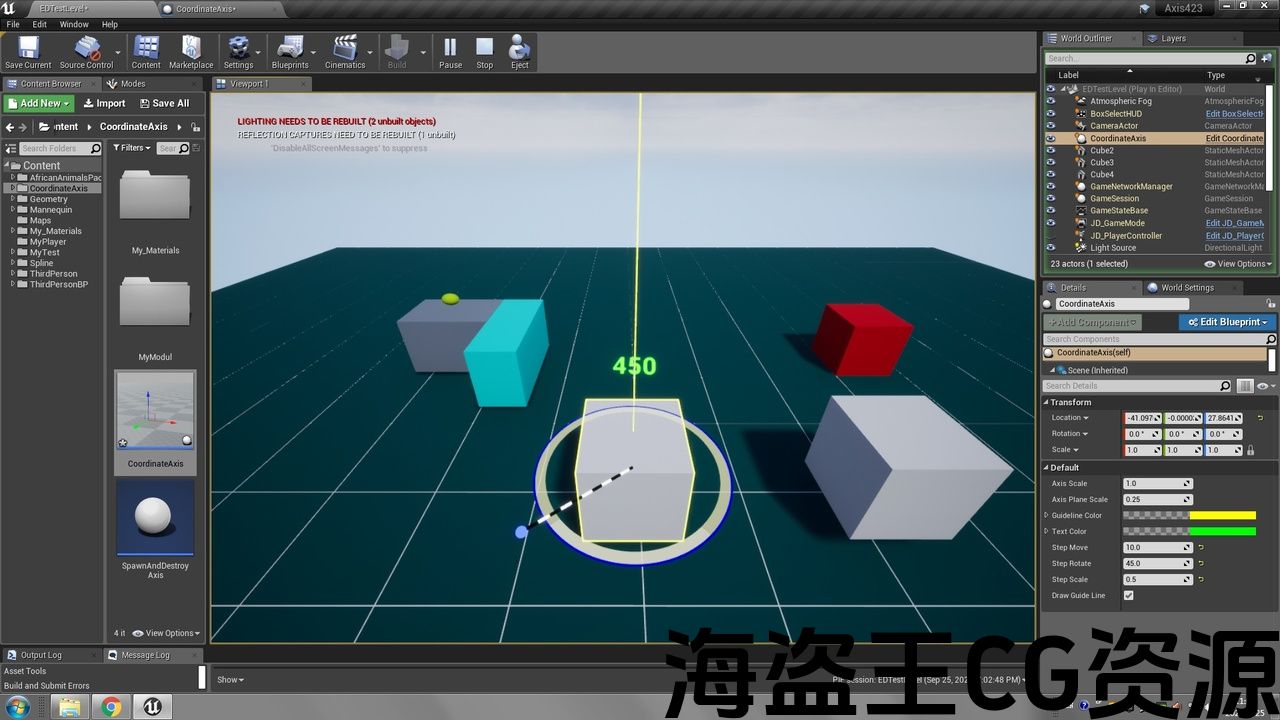
Task: Toggle visibility of CameraActor in outliner
Action: (x=1050, y=126)
